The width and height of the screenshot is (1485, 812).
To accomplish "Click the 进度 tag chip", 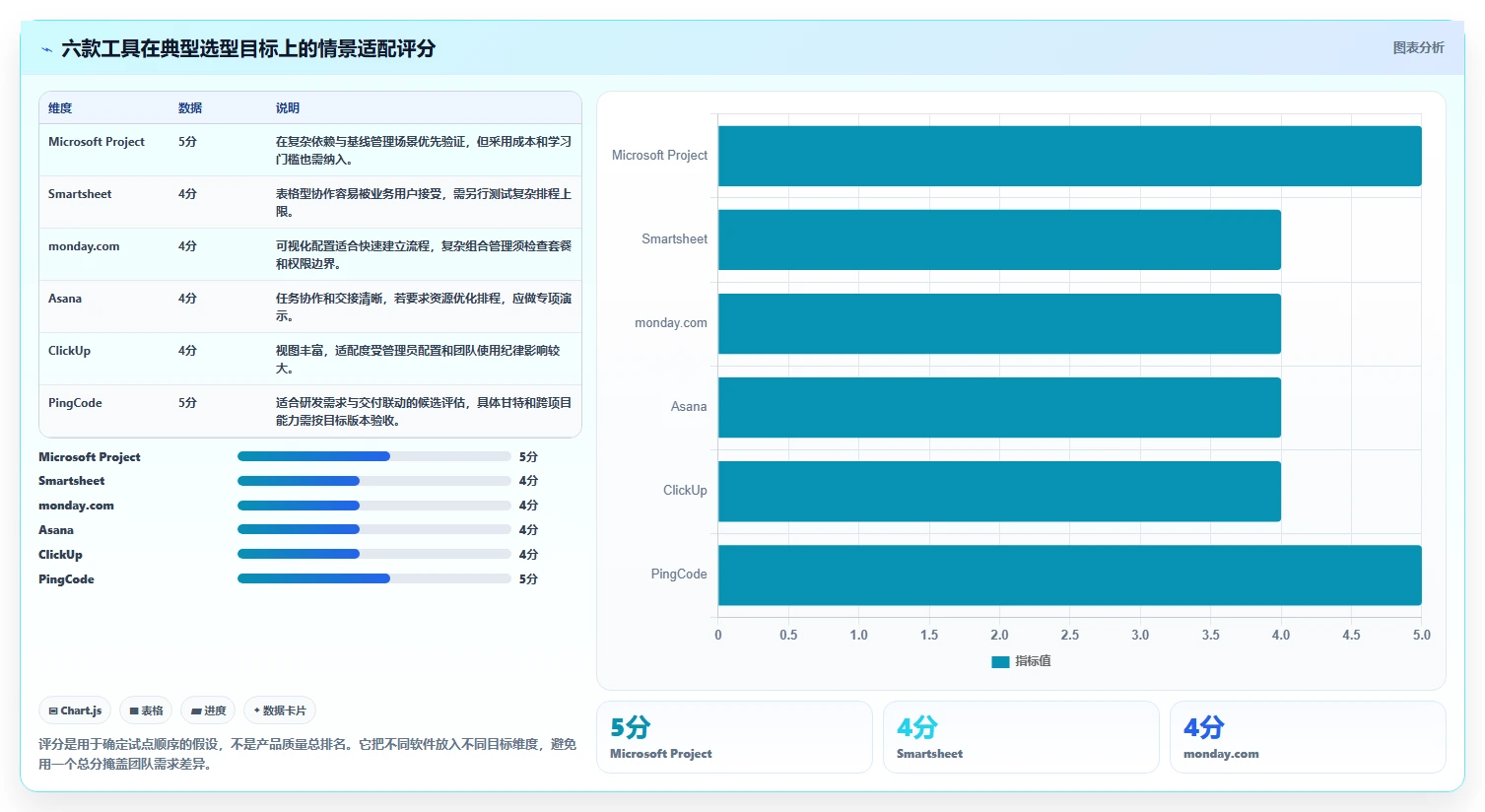I will pyautogui.click(x=208, y=710).
